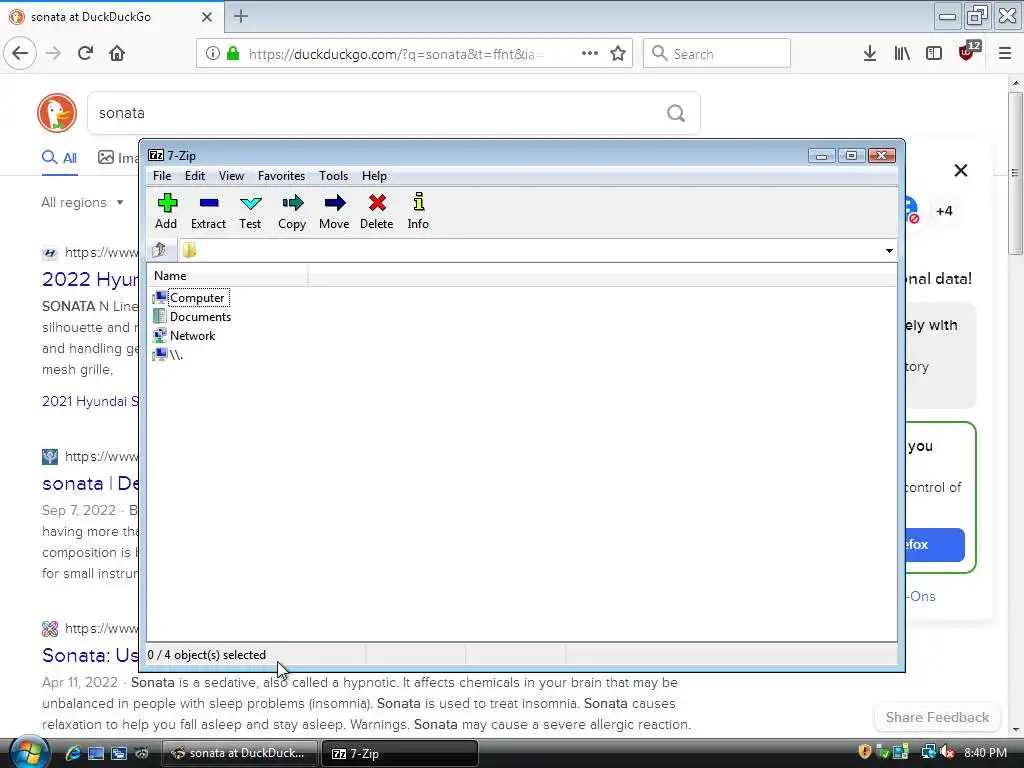The width and height of the screenshot is (1024, 768).
Task: Launch Internet Explorer from quick launch
Action: point(72,753)
